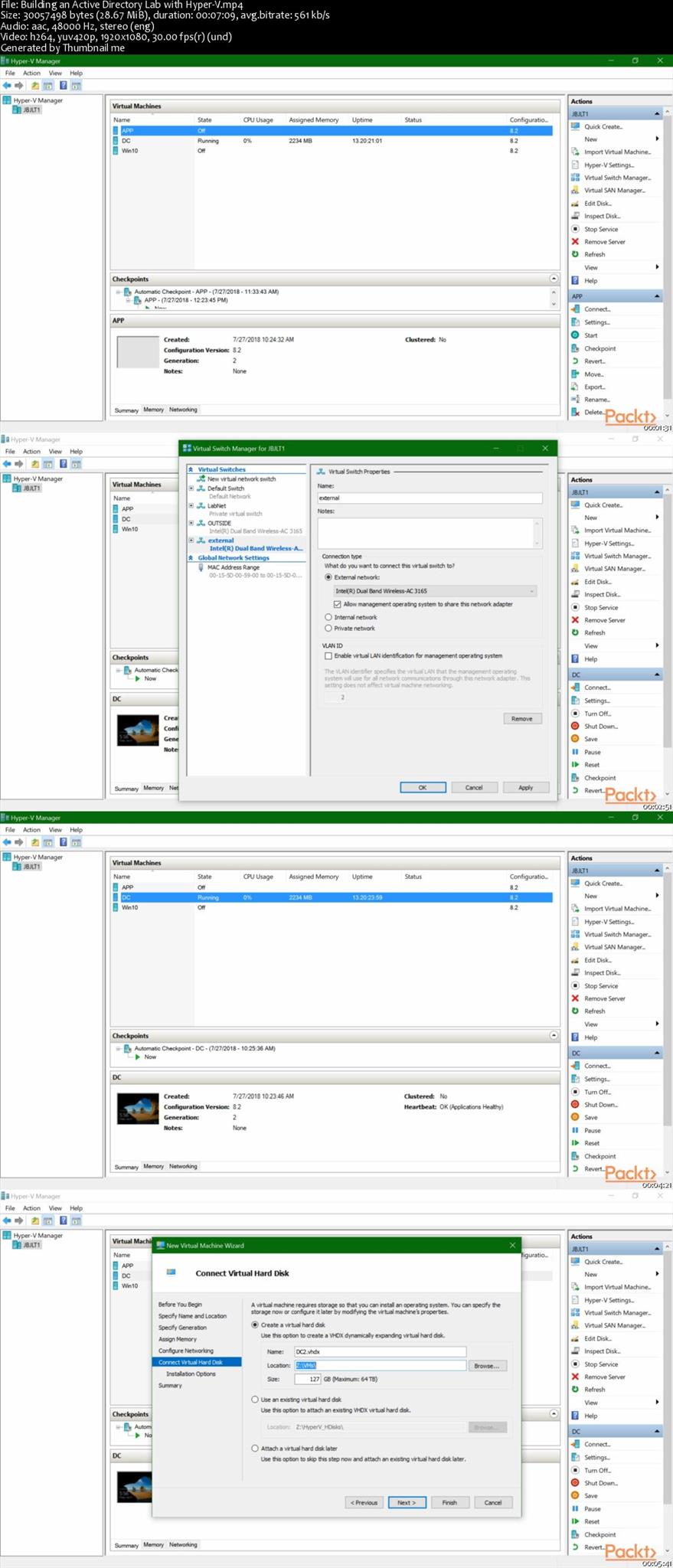The width and height of the screenshot is (673, 1568).
Task: Click DC thumbnail preview in the 00:04:21 frame
Action: 138,1109
